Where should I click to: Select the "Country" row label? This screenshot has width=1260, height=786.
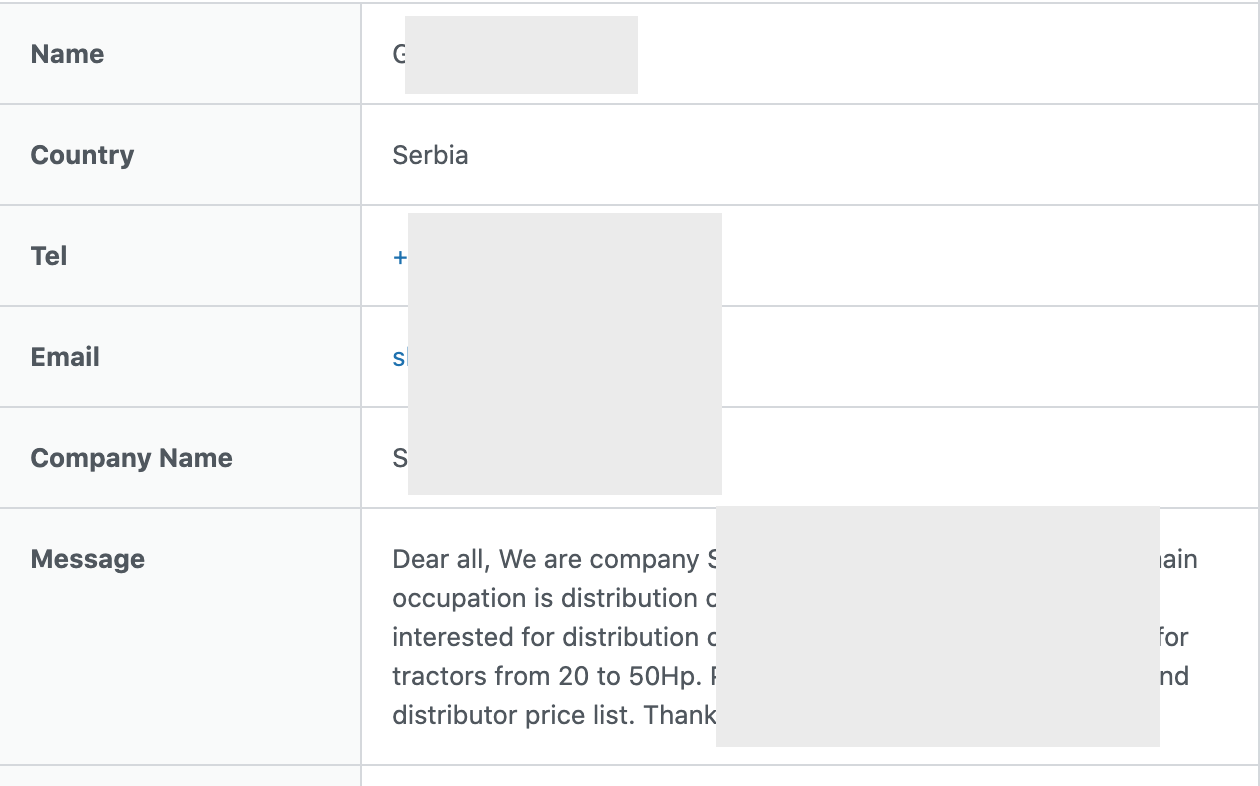pyautogui.click(x=82, y=155)
